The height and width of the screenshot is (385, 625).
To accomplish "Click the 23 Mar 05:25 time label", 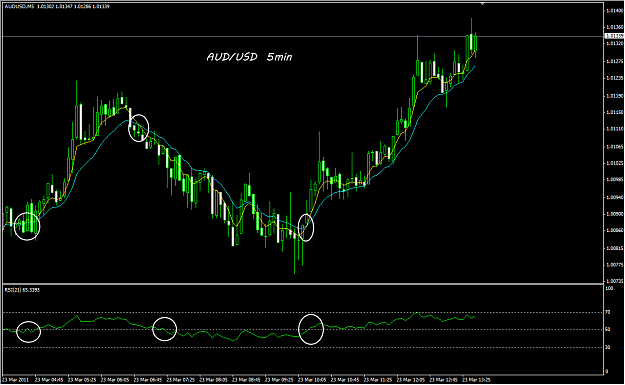I will 82,380.
